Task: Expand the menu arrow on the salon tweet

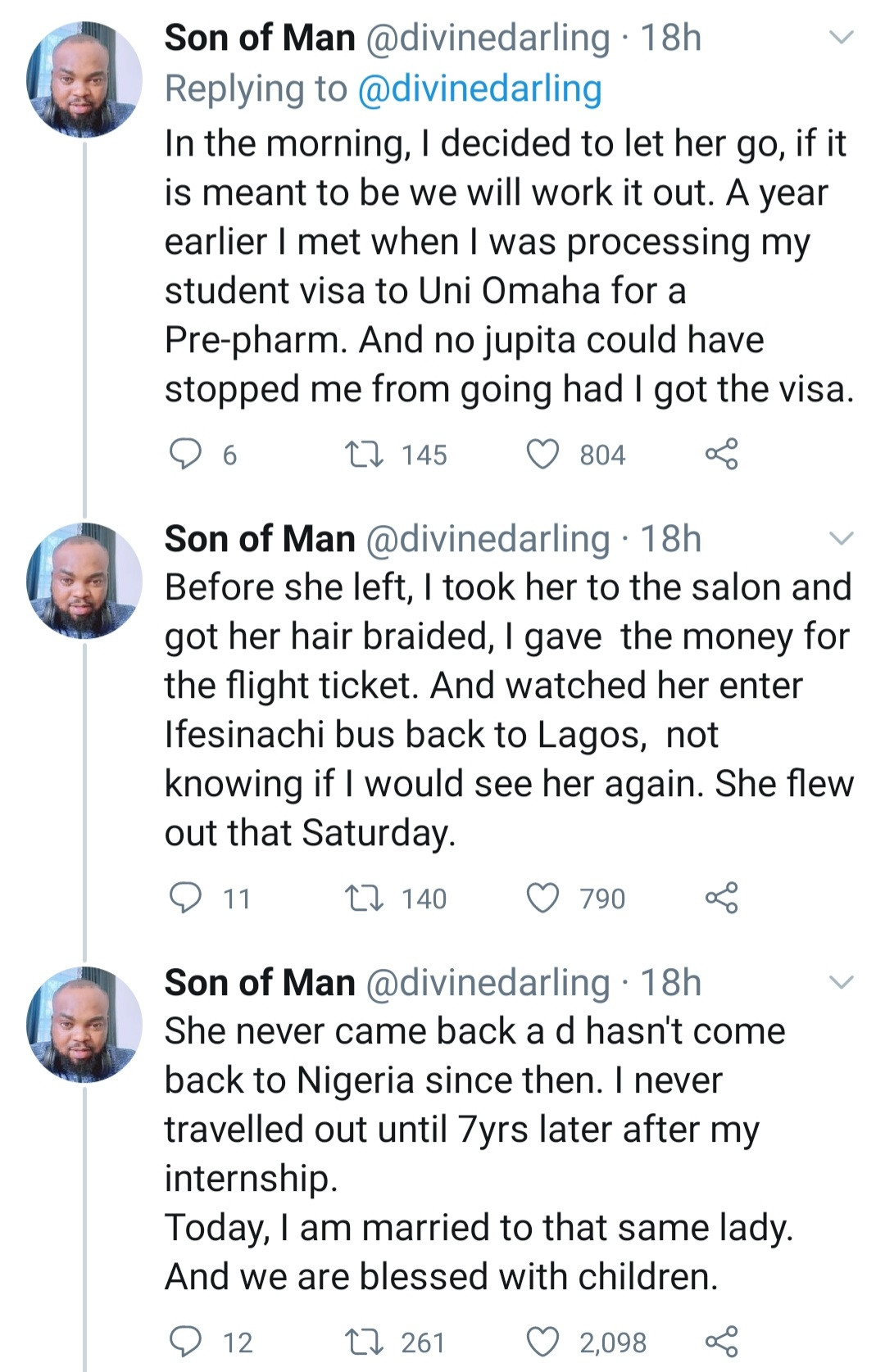Action: [842, 539]
